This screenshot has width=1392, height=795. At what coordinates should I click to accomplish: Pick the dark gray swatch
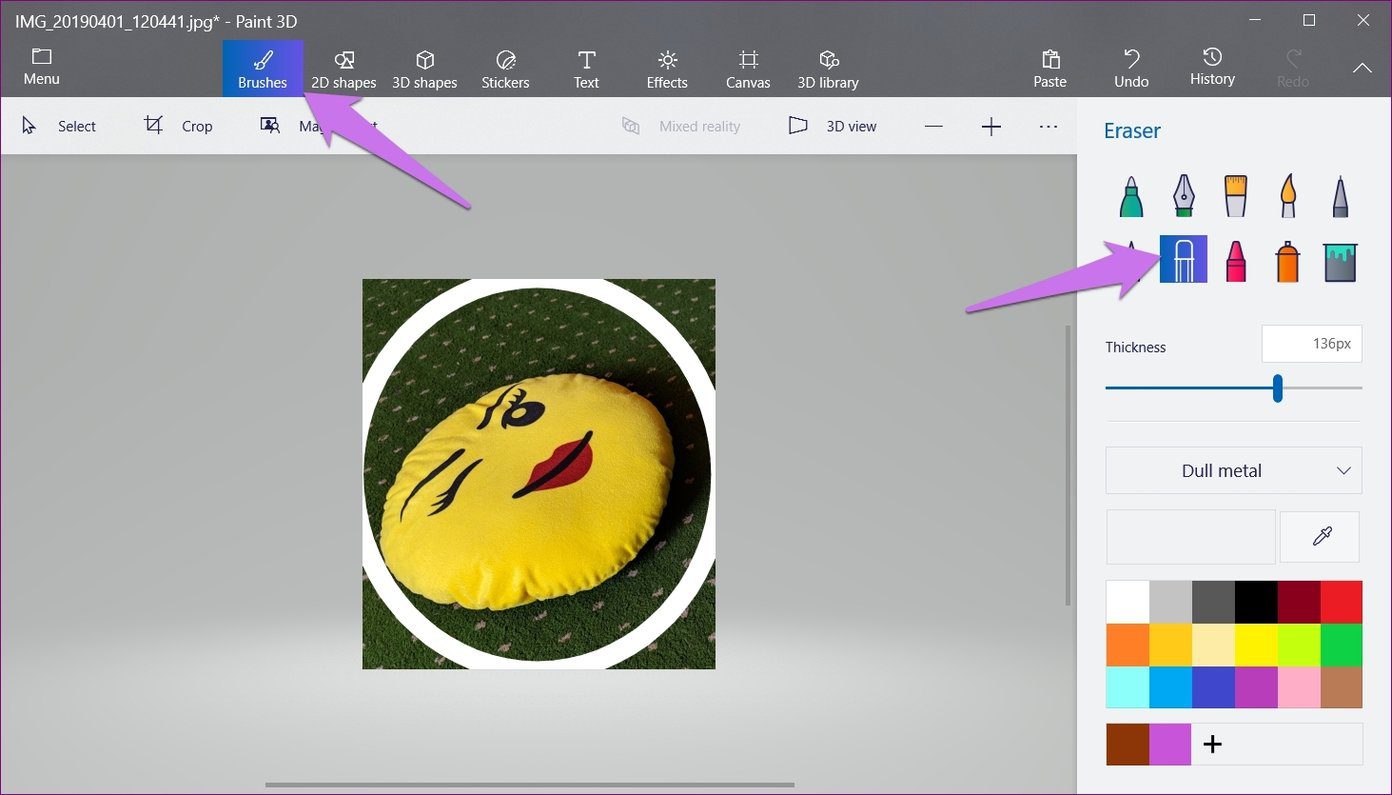pyautogui.click(x=1213, y=602)
